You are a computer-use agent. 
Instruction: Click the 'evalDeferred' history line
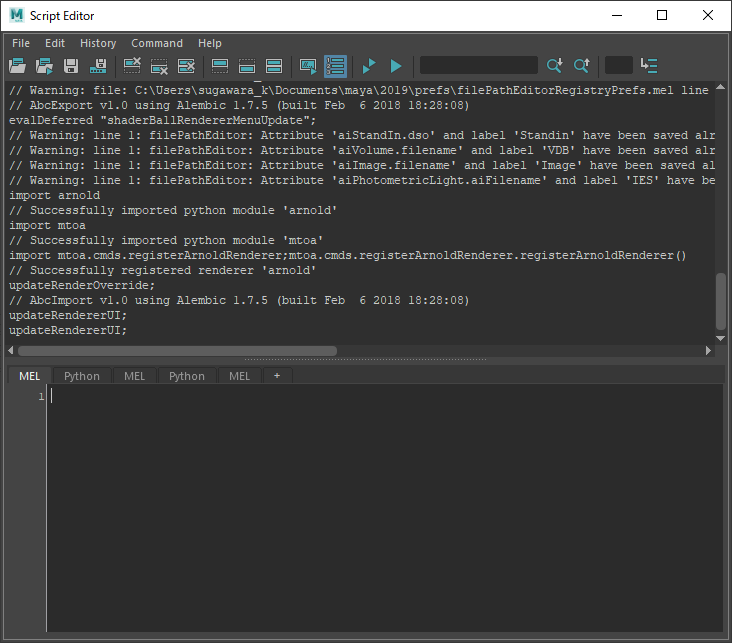(x=162, y=120)
